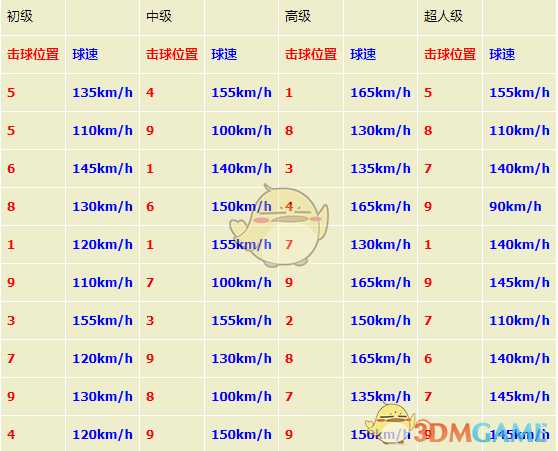Image resolution: width=558 pixels, height=451 pixels.
Task: Select position 4 in the 中级 column
Action: pos(150,93)
